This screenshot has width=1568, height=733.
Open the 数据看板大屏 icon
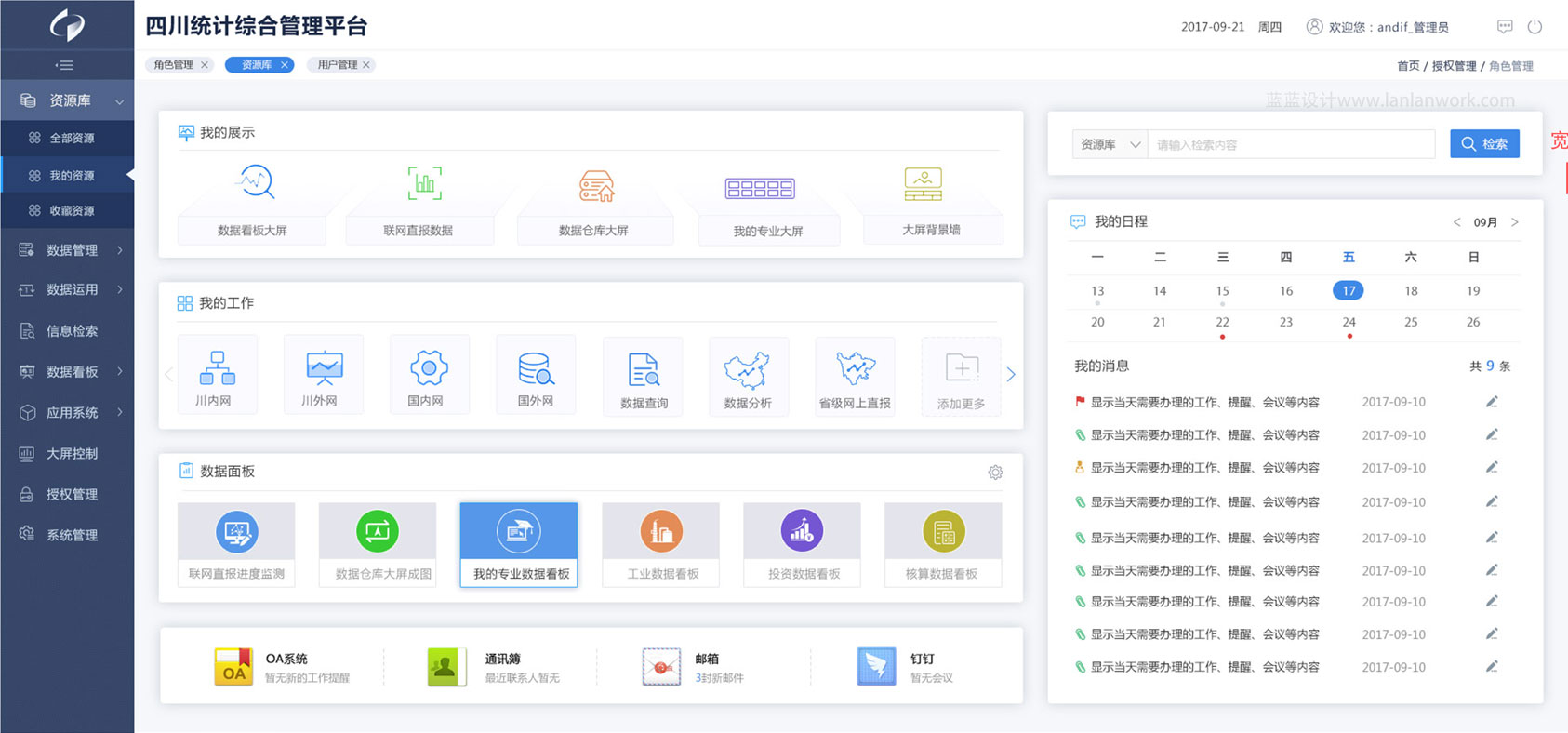(255, 183)
